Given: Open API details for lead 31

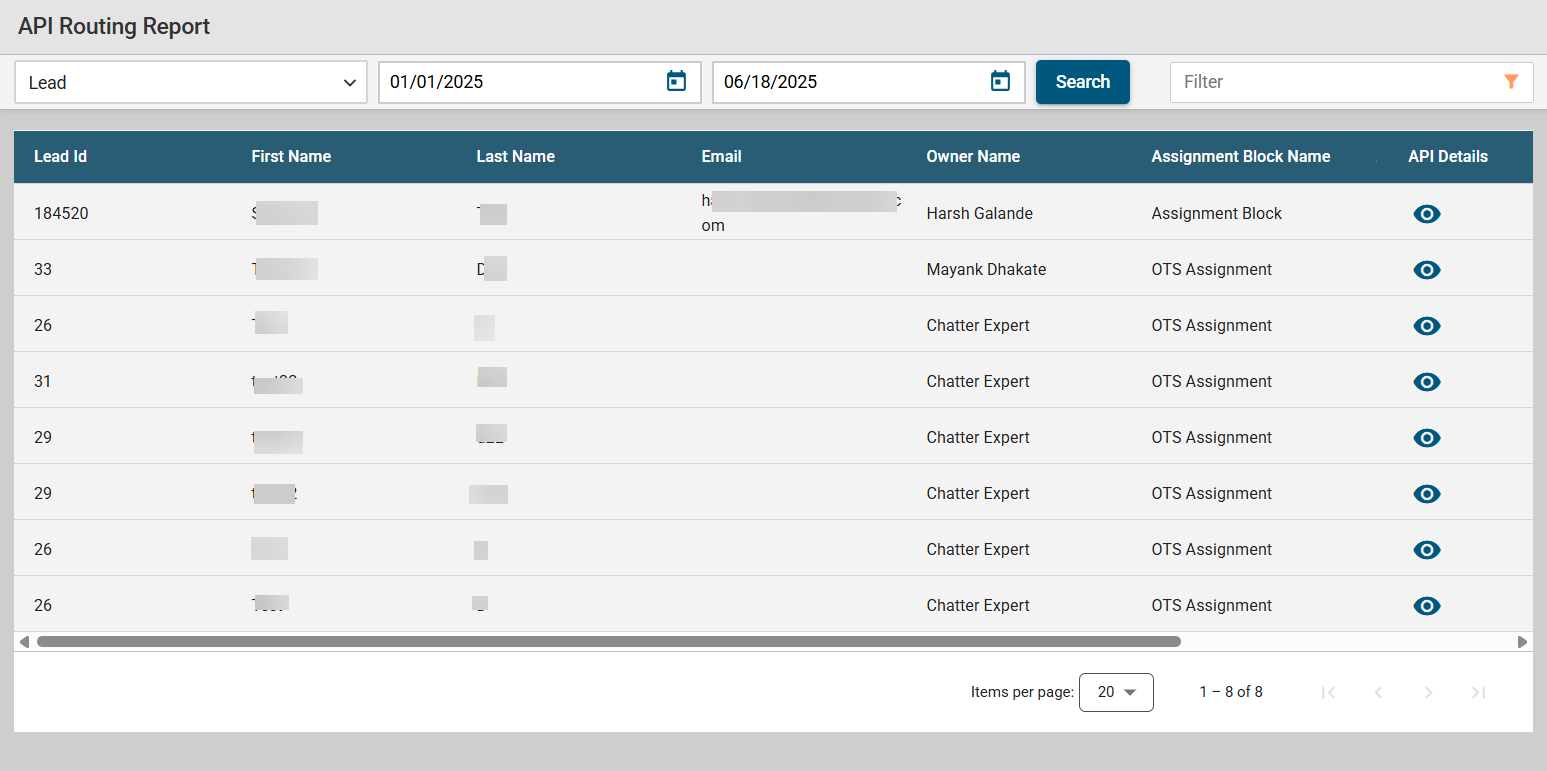Looking at the screenshot, I should click(x=1427, y=381).
